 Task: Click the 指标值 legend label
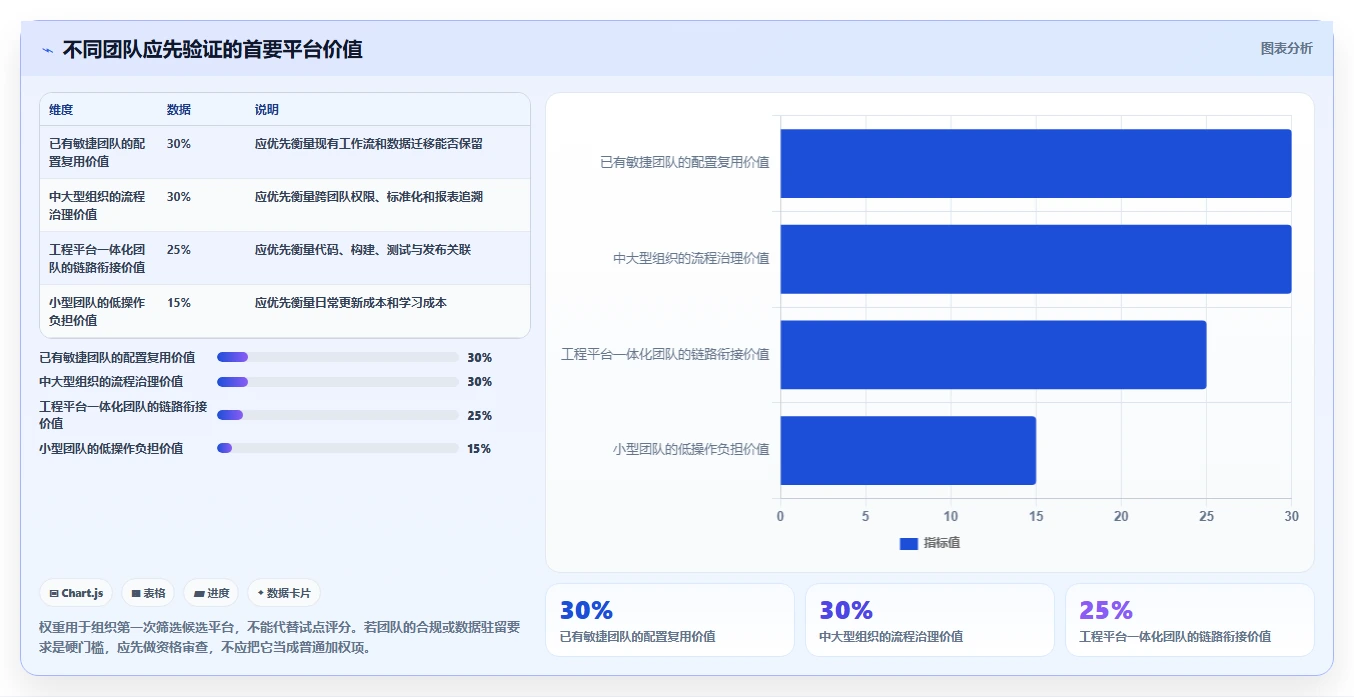tap(941, 543)
